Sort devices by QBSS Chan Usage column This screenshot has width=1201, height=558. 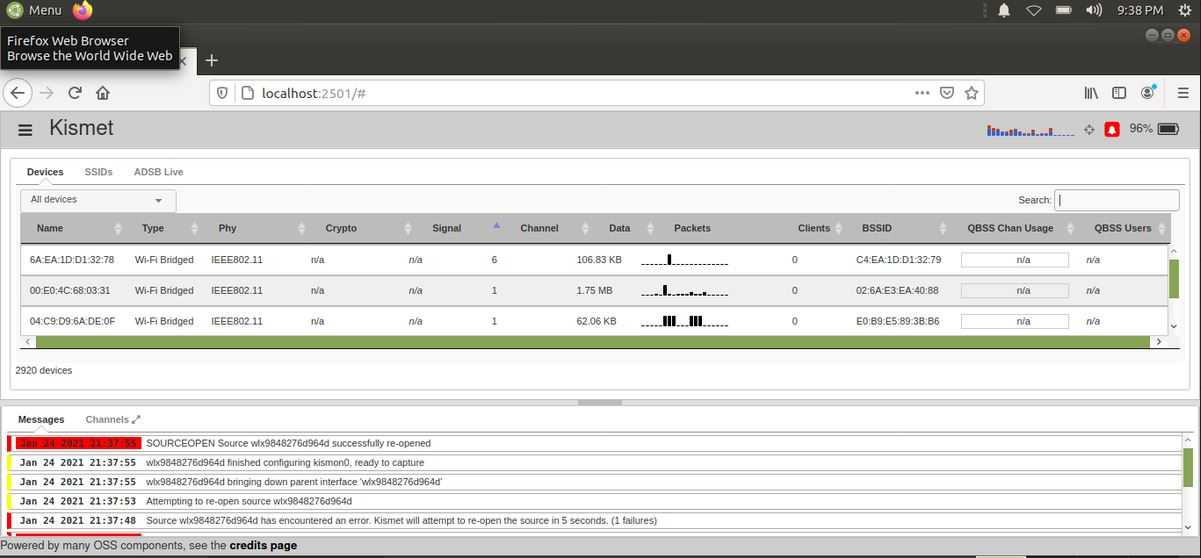tap(1013, 228)
